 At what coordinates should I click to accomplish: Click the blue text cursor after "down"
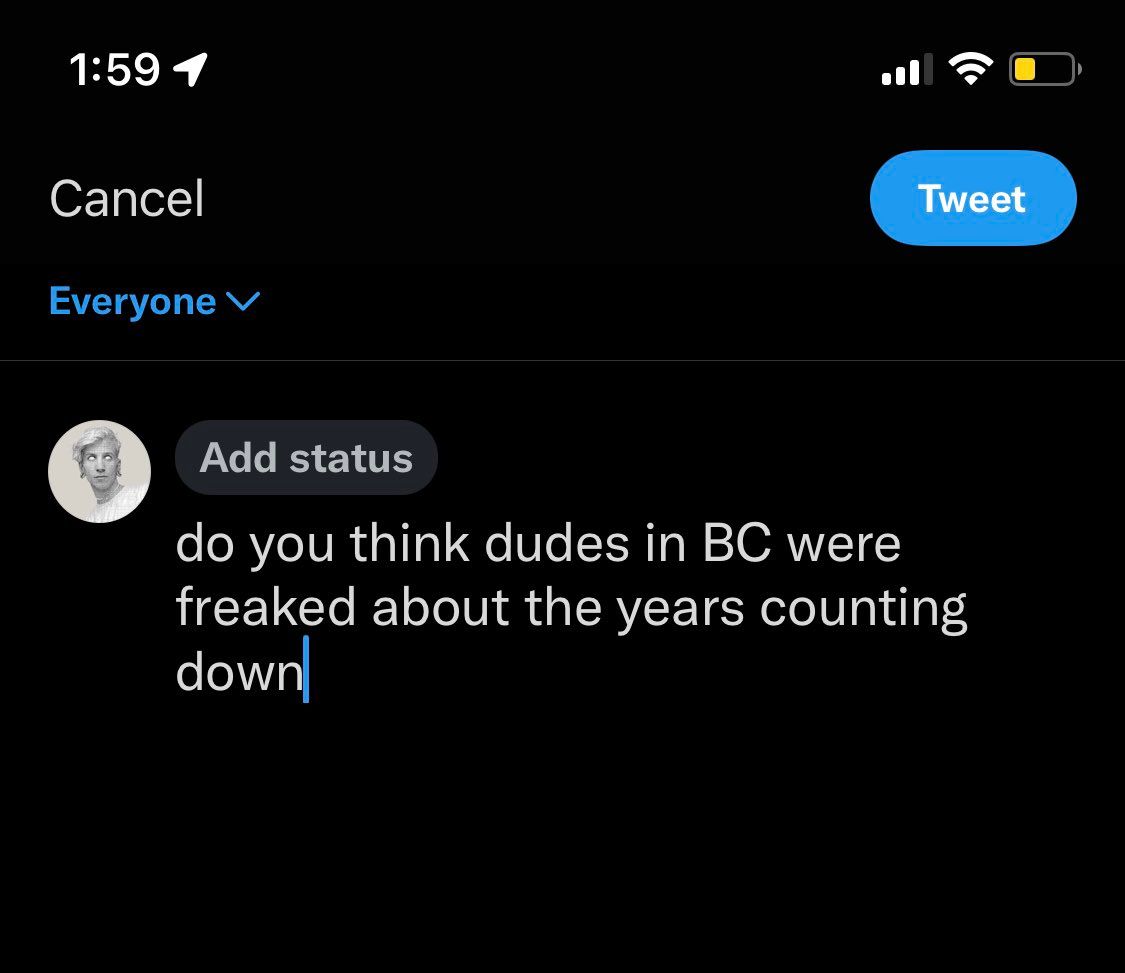(x=306, y=669)
